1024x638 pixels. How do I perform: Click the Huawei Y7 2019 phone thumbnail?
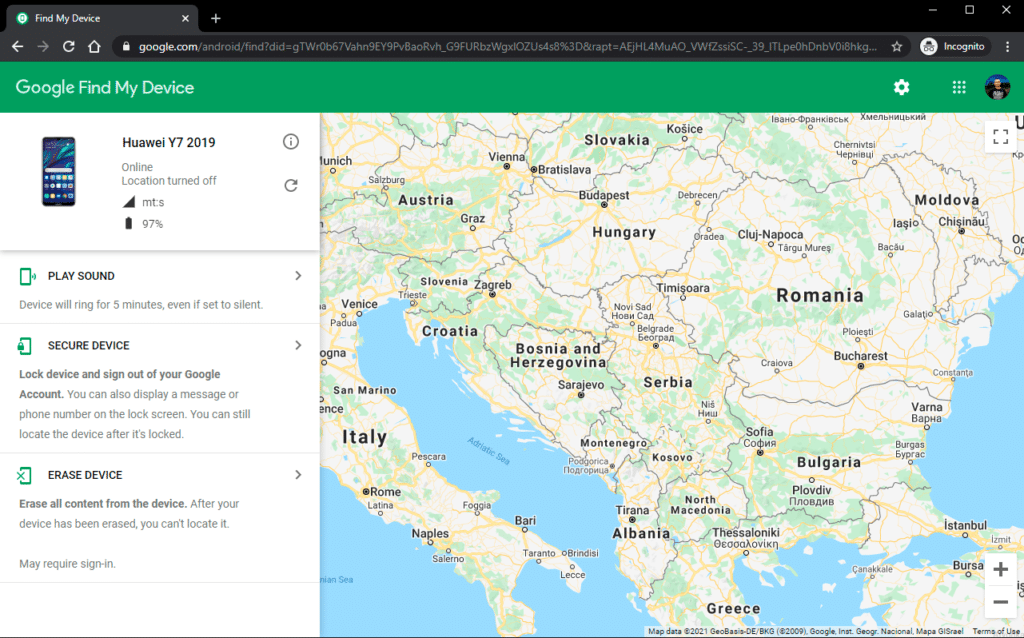pyautogui.click(x=59, y=172)
